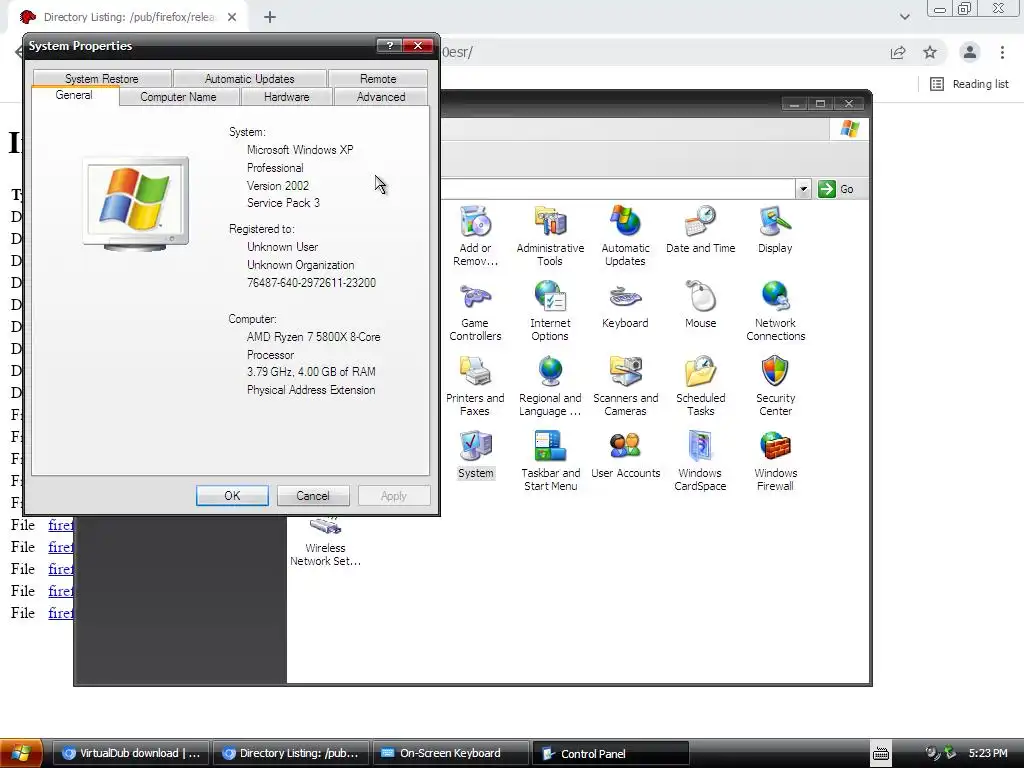Open Security Center shield icon
This screenshot has height=768, width=1024.
[x=775, y=386]
